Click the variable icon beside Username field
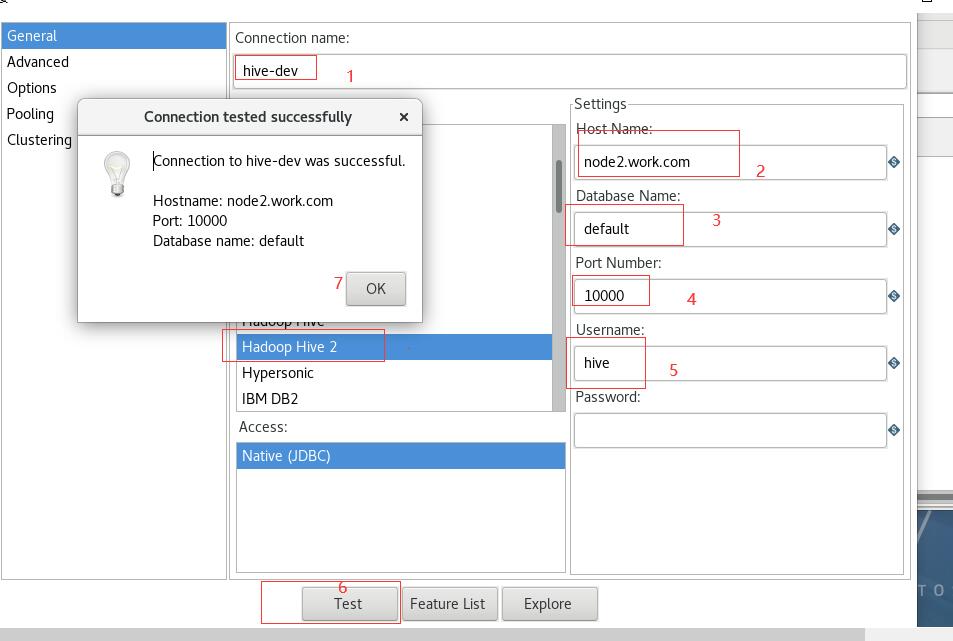The image size is (953, 641). (x=893, y=363)
